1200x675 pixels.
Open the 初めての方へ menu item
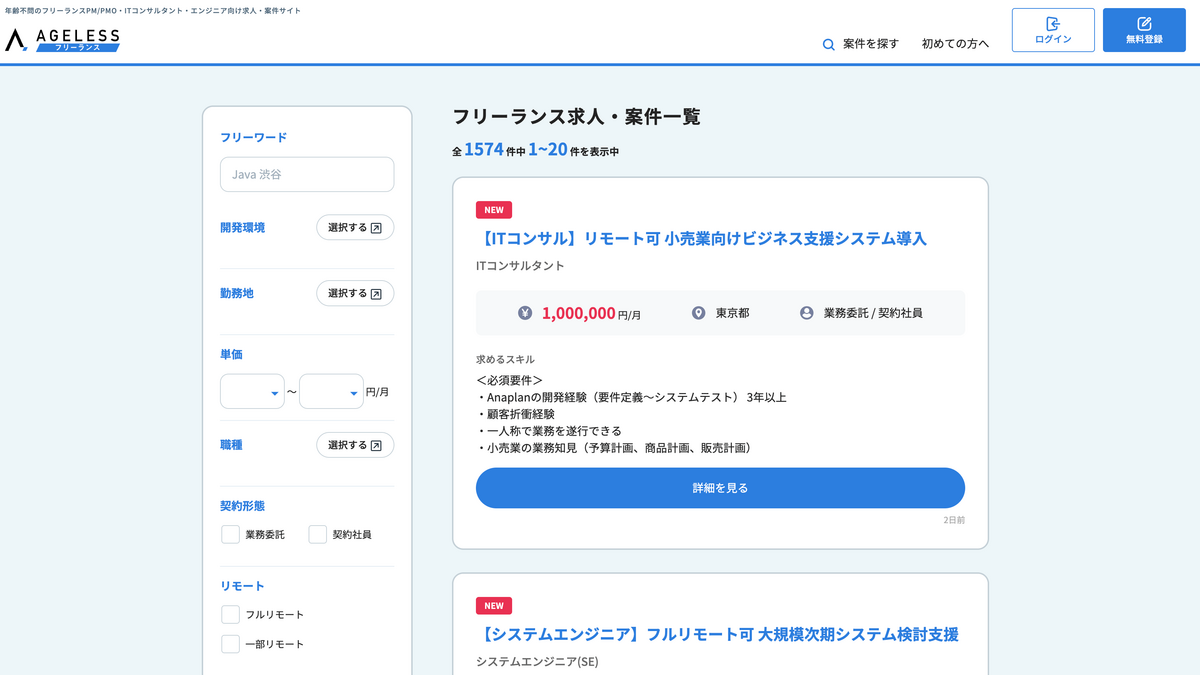coord(955,44)
